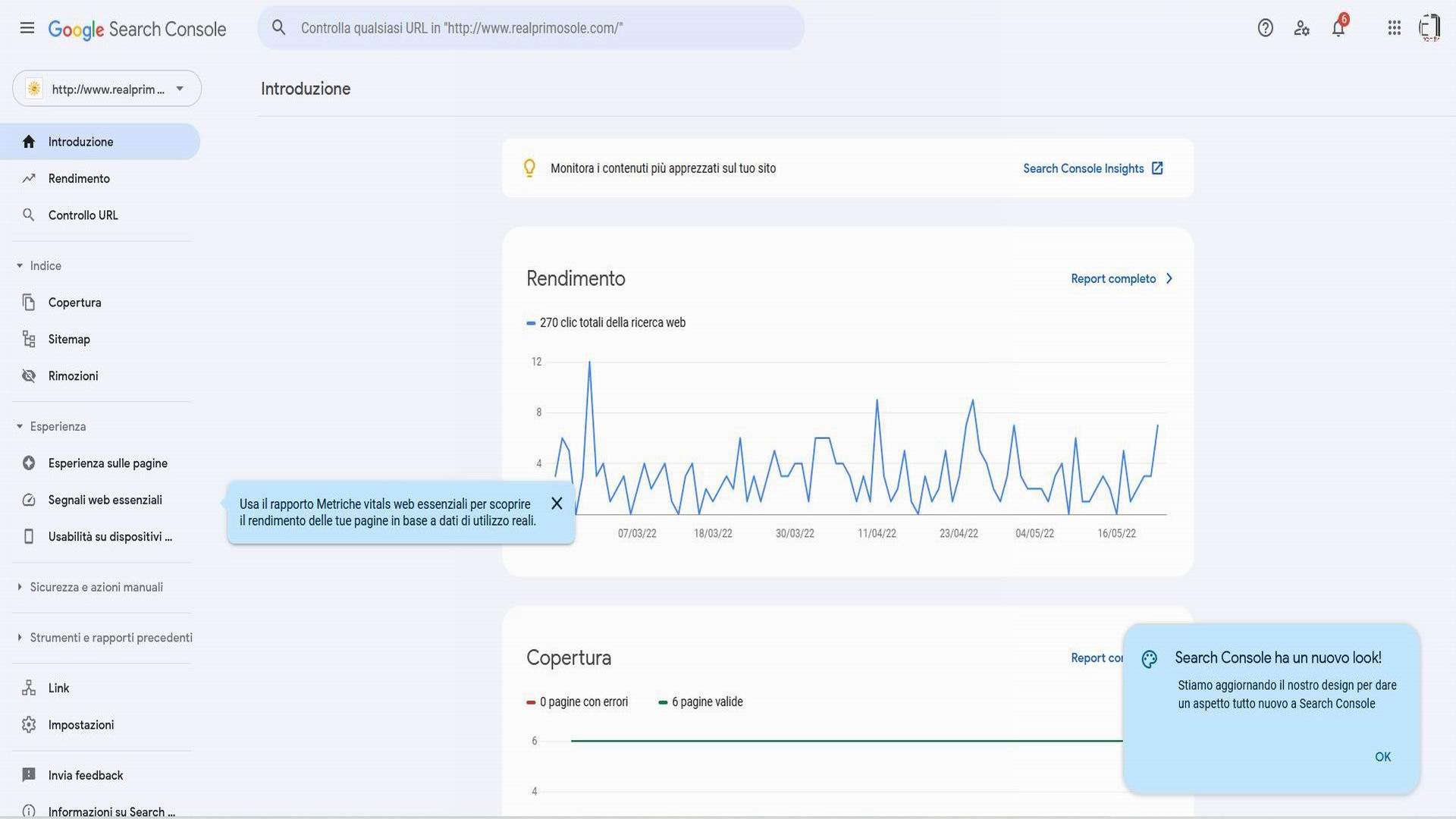
Task: Open Rimozioni menu item
Action: [100, 376]
